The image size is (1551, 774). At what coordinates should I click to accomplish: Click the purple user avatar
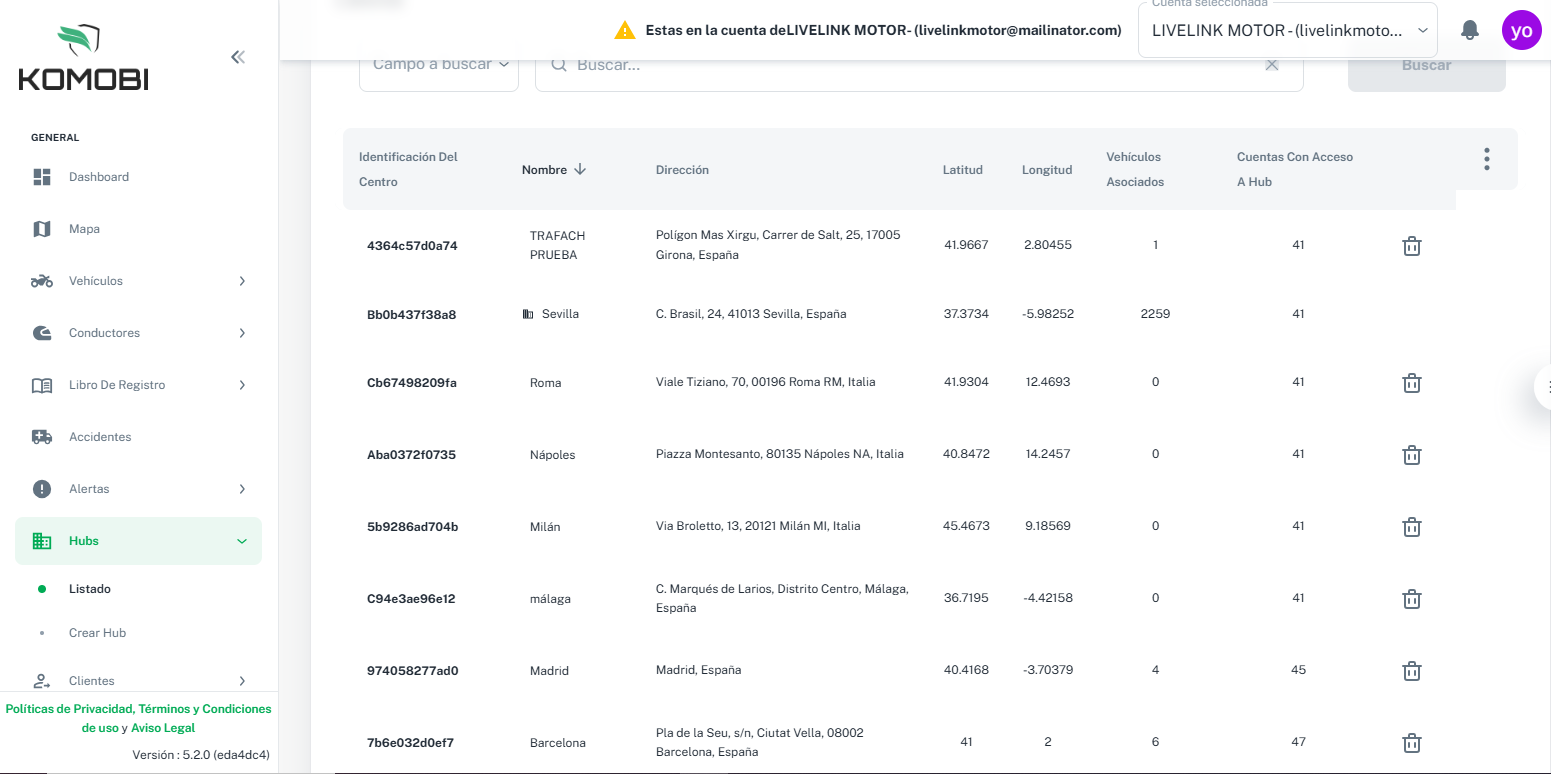point(1521,30)
